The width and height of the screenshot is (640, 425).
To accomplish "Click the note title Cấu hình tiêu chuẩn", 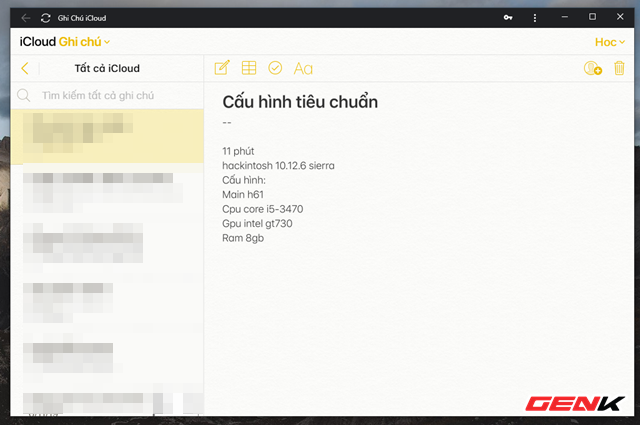I will (x=300, y=102).
